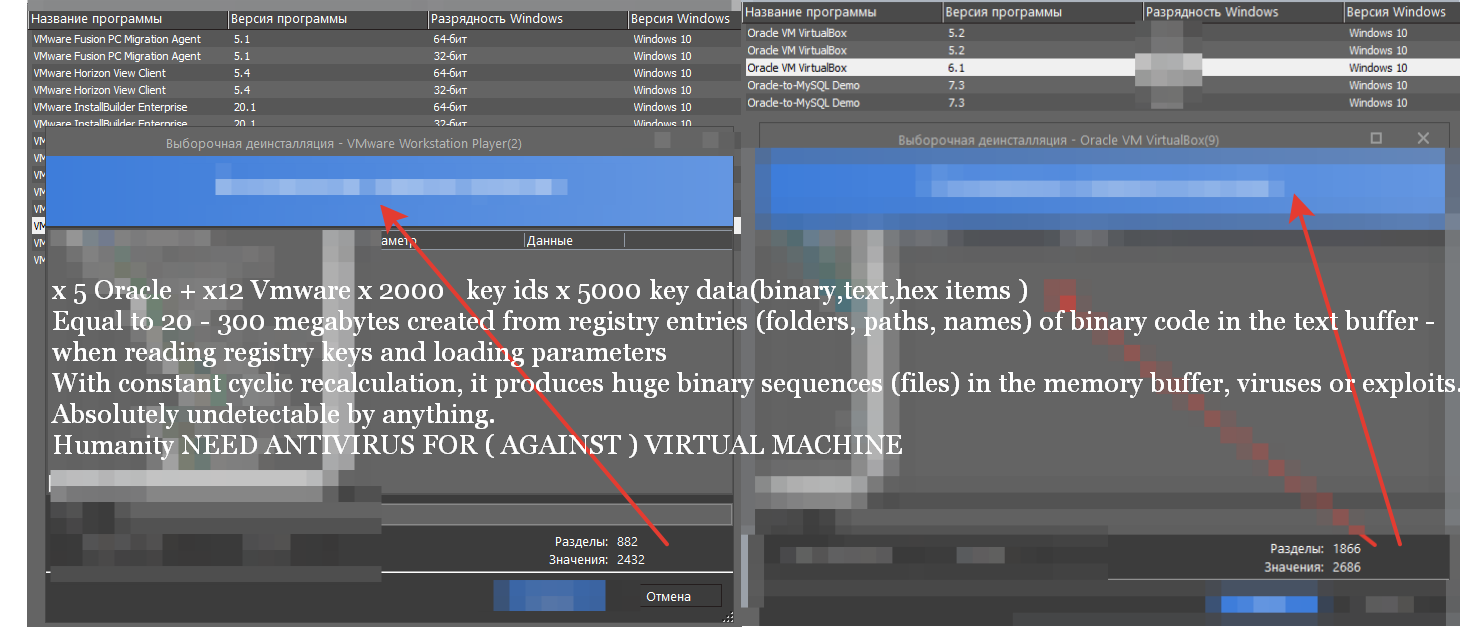Sort Oracle list by Название программы column
This screenshot has height=627, width=1460.
[842, 12]
